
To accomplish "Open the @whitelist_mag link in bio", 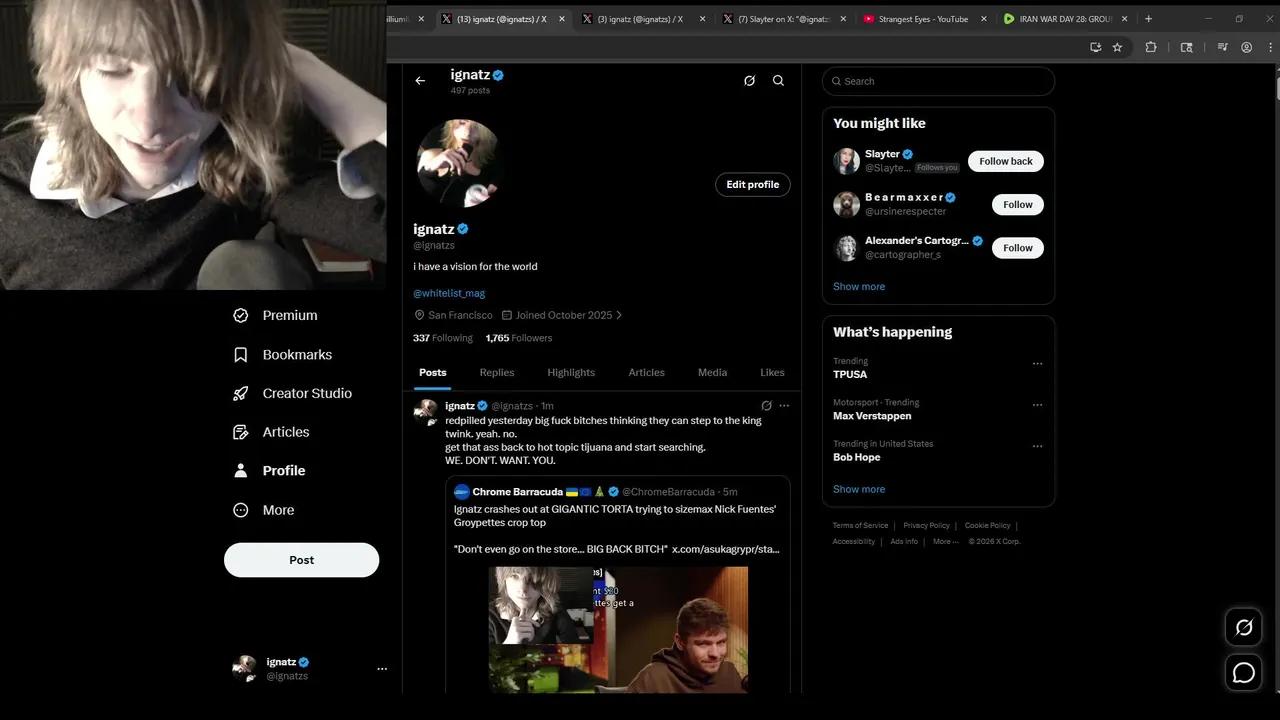I will coord(449,293).
